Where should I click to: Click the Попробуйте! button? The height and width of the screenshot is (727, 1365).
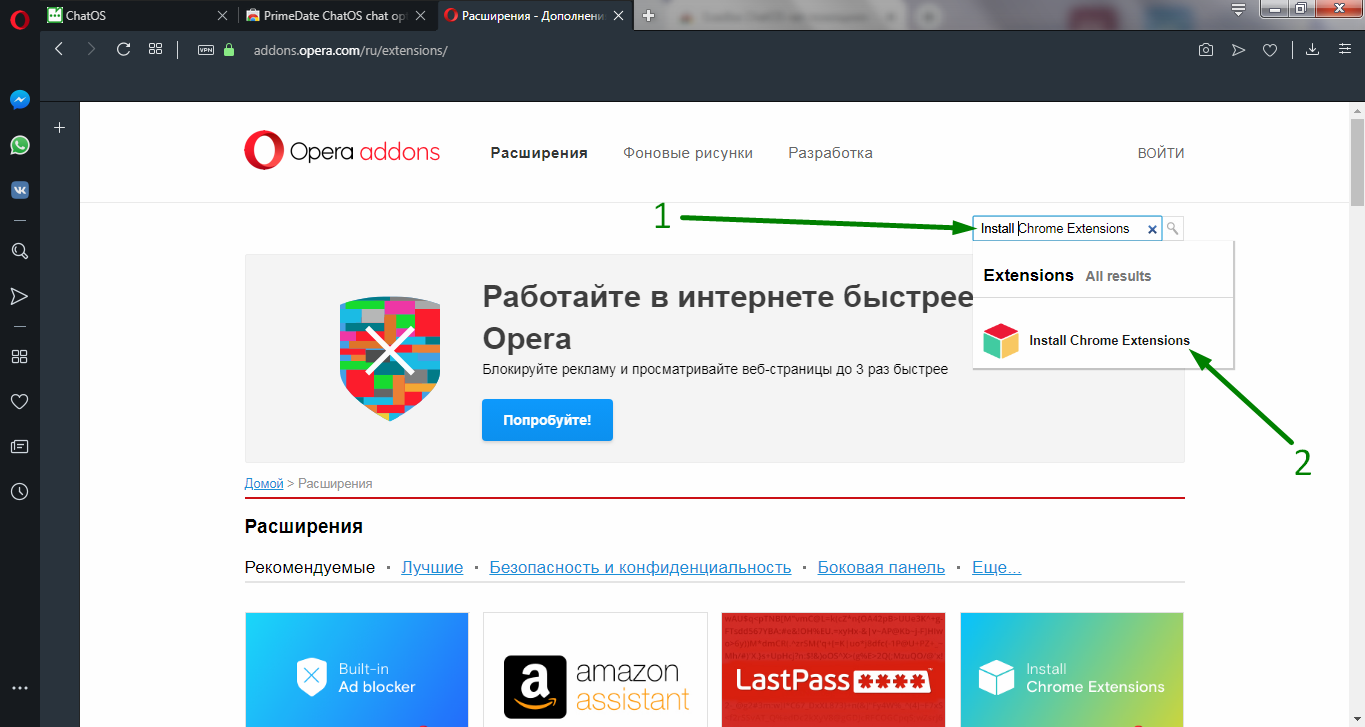pyautogui.click(x=547, y=420)
